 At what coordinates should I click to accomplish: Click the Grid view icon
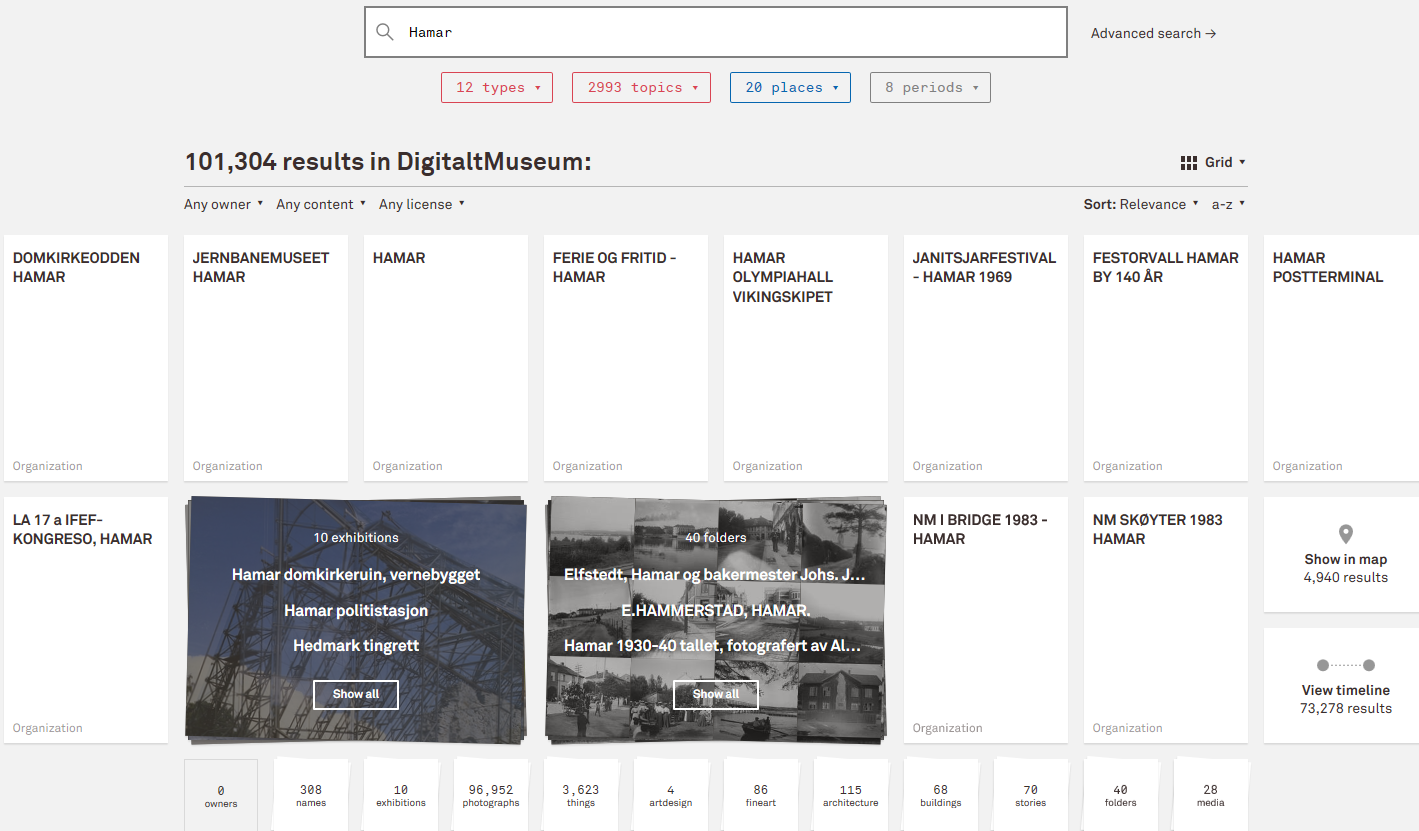pos(1189,162)
